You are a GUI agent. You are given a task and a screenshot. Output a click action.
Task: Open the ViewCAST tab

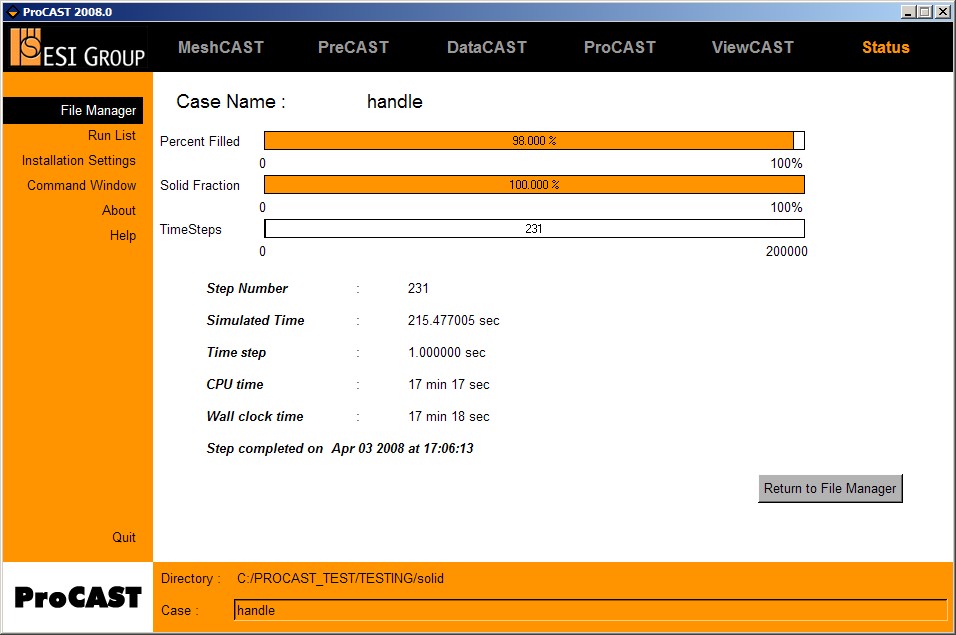point(752,48)
